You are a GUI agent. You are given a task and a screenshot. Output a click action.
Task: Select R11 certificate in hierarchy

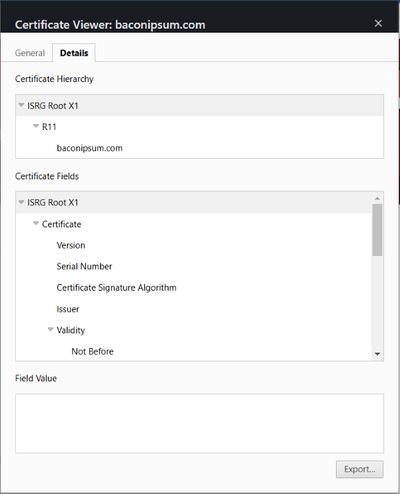tap(199, 127)
